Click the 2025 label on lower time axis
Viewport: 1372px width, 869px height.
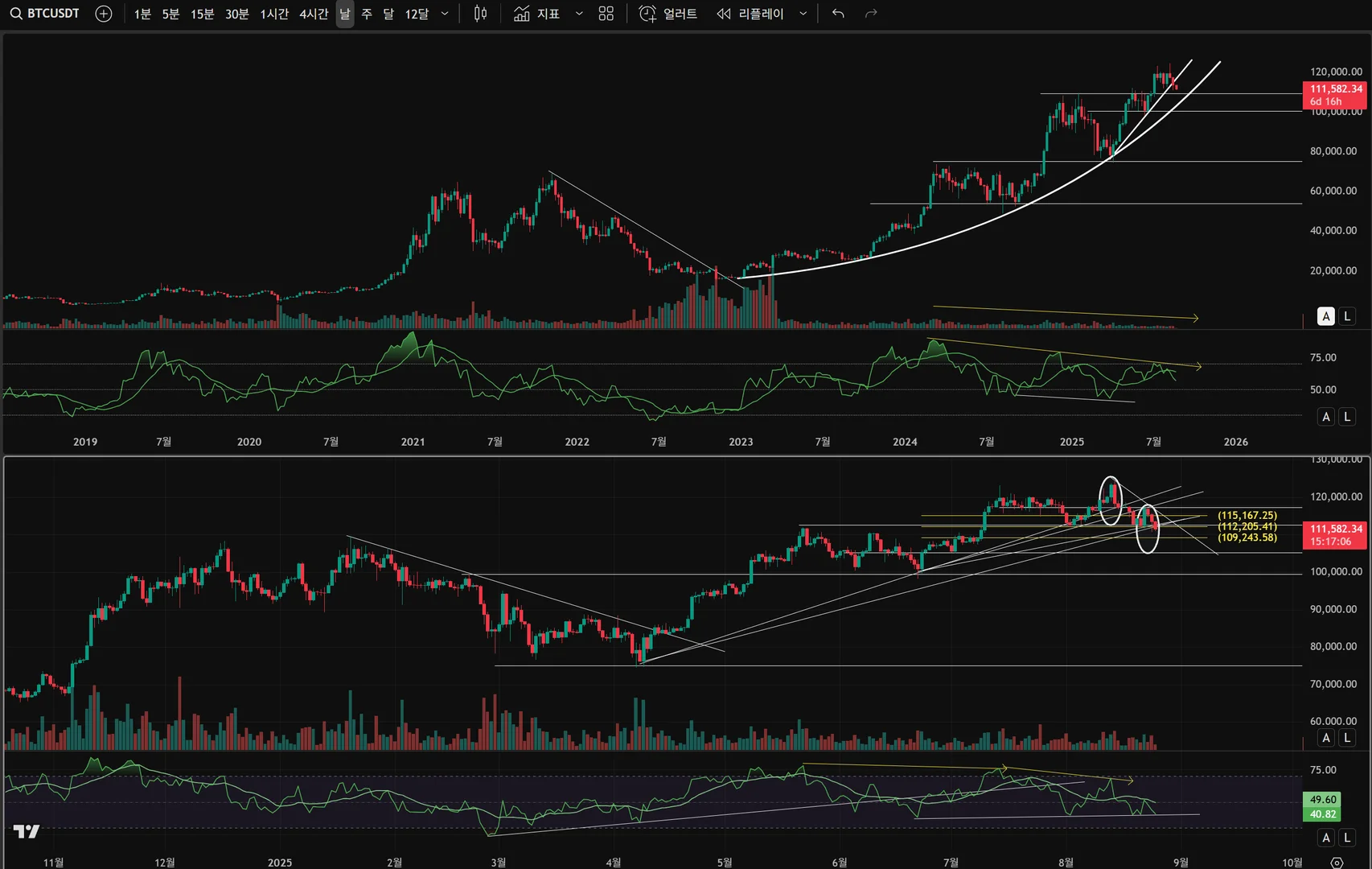(x=280, y=863)
